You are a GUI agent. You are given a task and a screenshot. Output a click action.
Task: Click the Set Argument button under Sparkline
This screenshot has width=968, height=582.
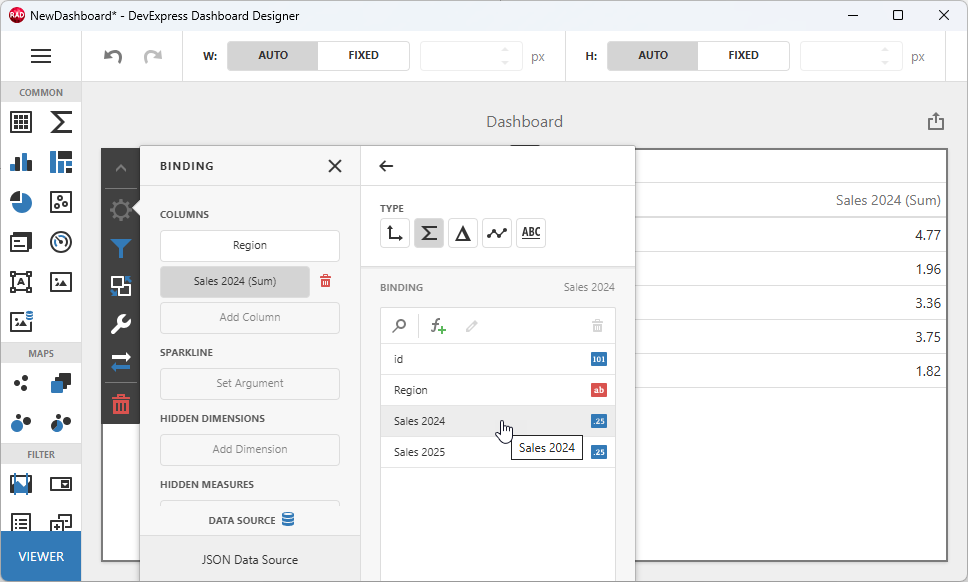(x=249, y=383)
